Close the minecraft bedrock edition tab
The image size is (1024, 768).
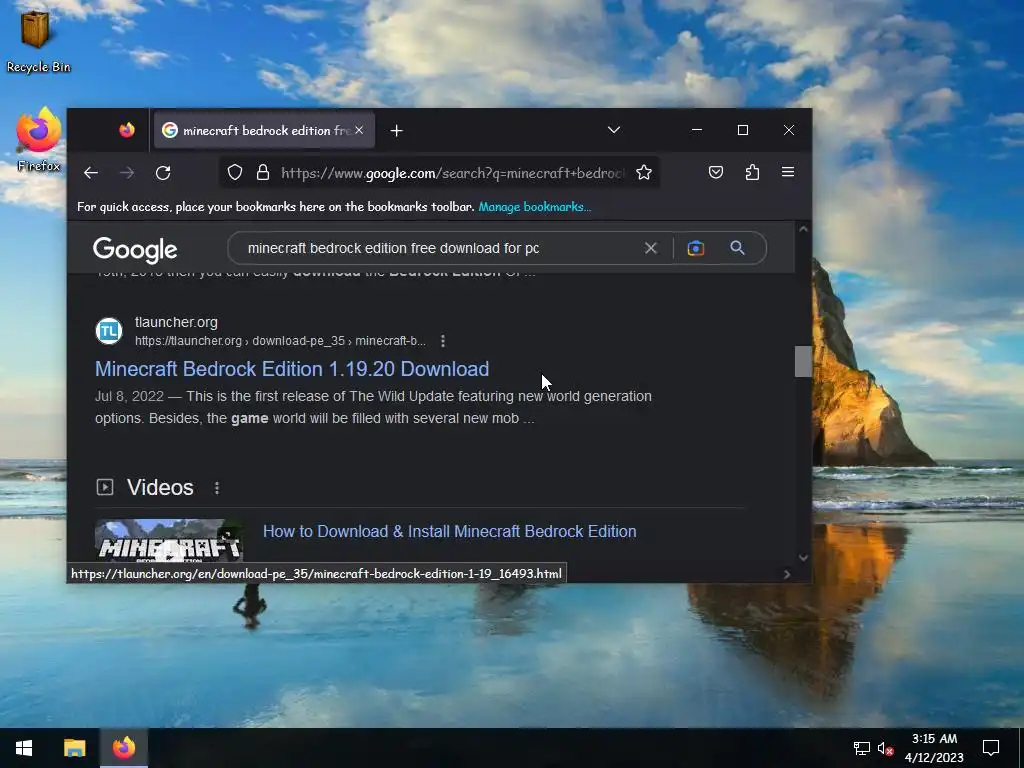[359, 131]
